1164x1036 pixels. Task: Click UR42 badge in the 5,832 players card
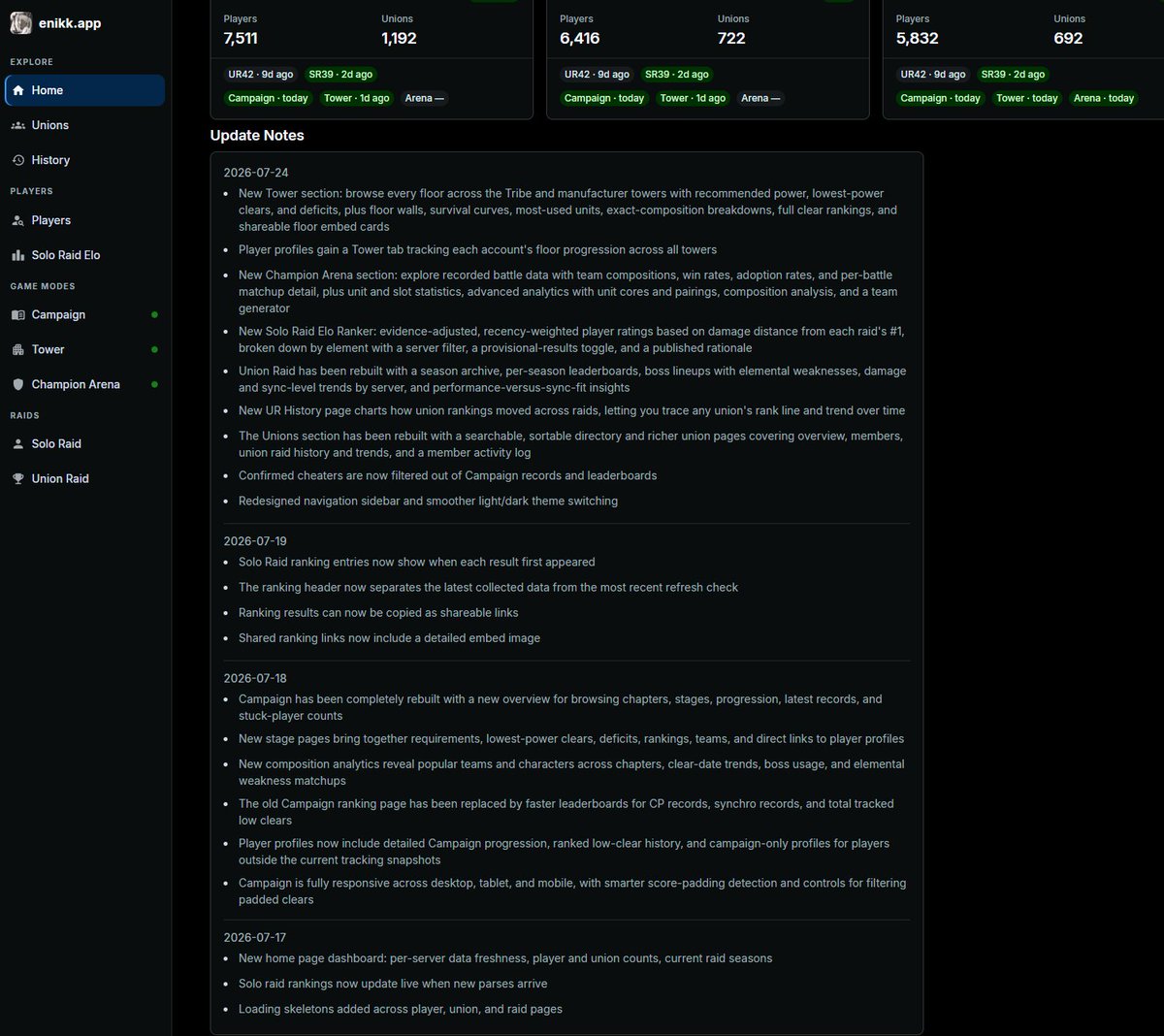933,75
